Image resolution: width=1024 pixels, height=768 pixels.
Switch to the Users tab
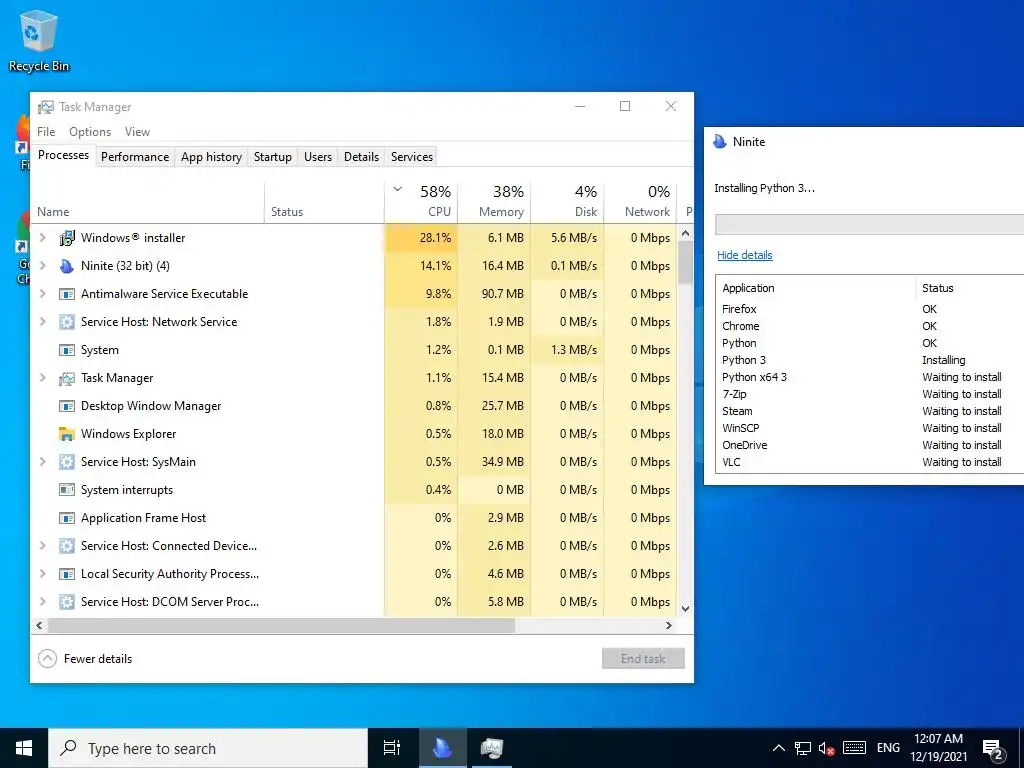[317, 157]
